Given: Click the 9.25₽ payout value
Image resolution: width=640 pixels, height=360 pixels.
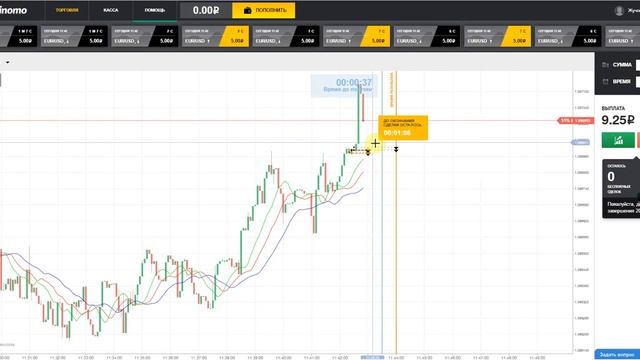Looking at the screenshot, I should 618,120.
